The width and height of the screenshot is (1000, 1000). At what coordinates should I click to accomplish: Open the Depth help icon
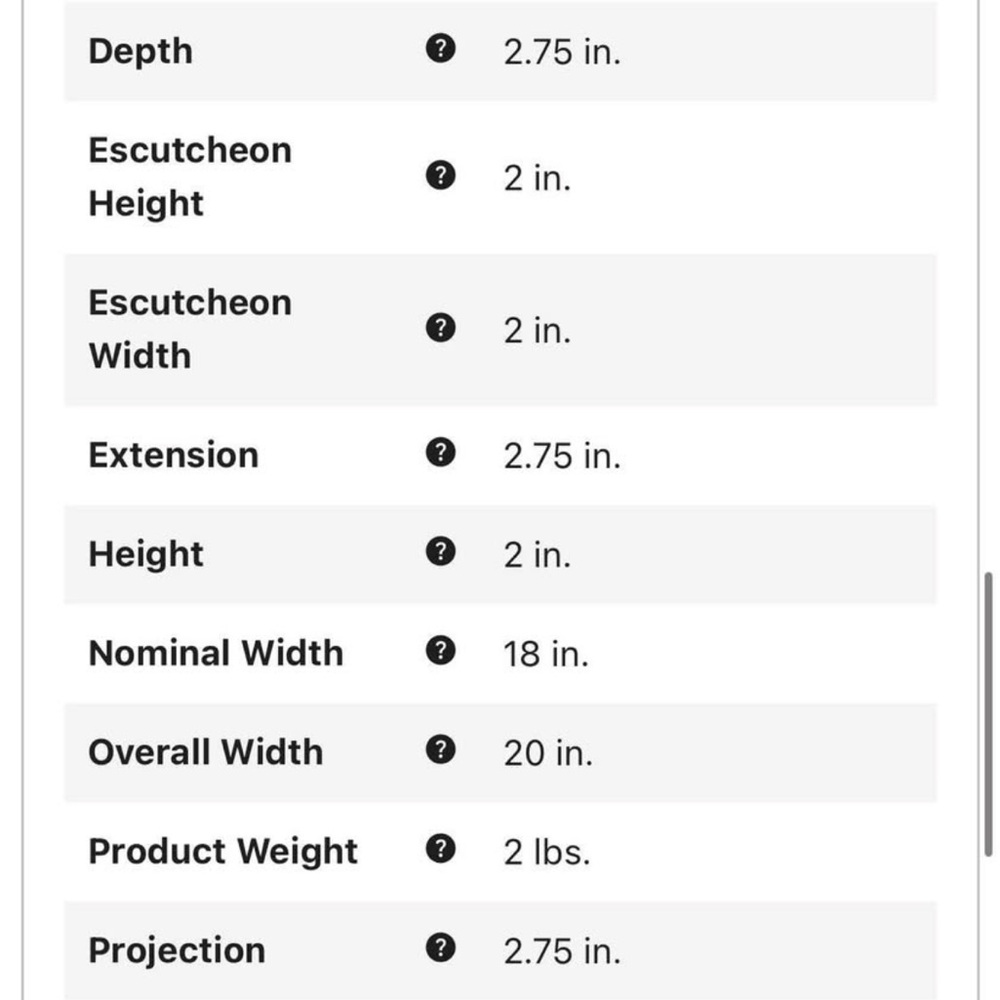440,48
